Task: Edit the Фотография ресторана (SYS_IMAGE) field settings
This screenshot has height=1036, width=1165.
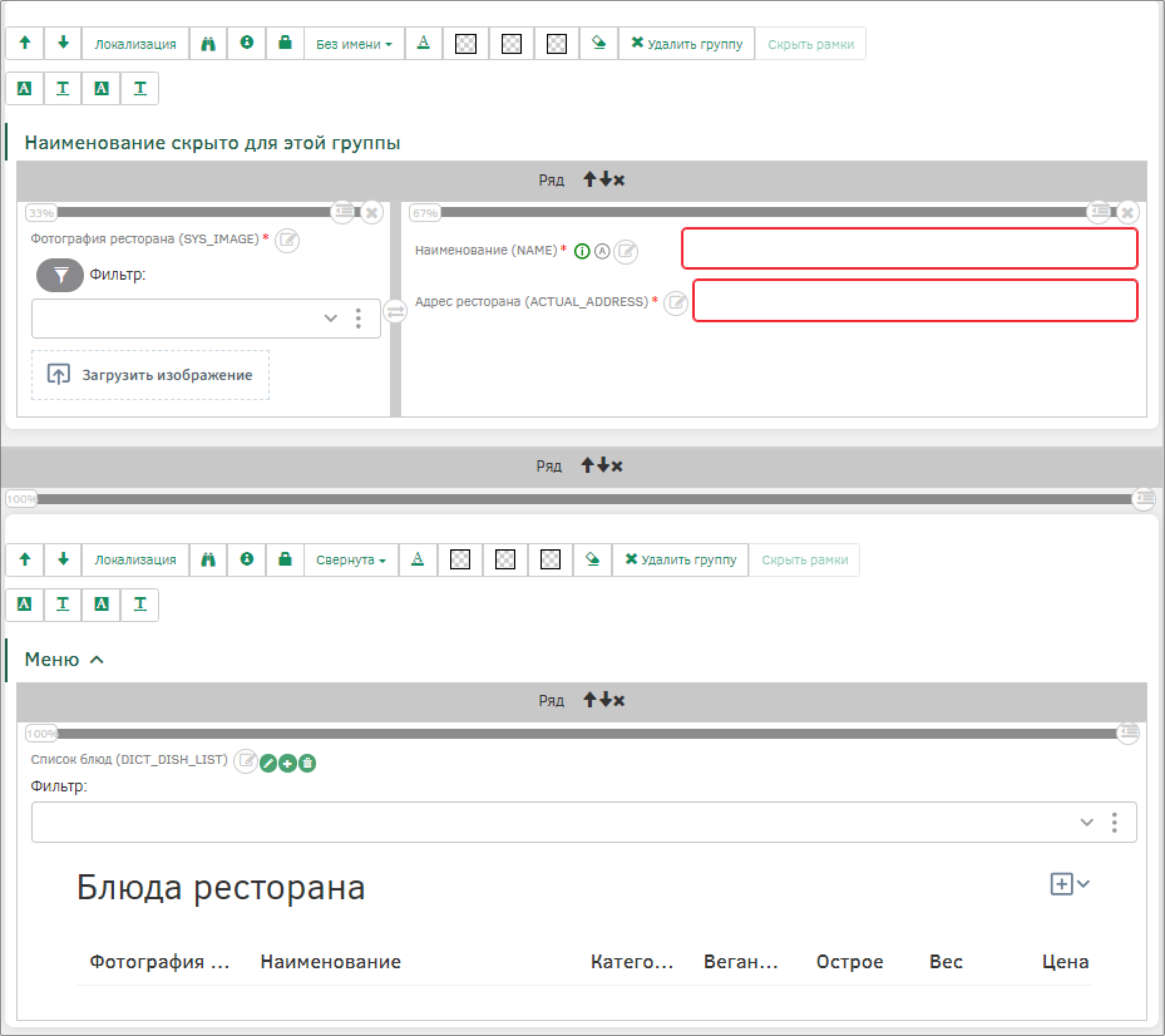Action: point(287,240)
